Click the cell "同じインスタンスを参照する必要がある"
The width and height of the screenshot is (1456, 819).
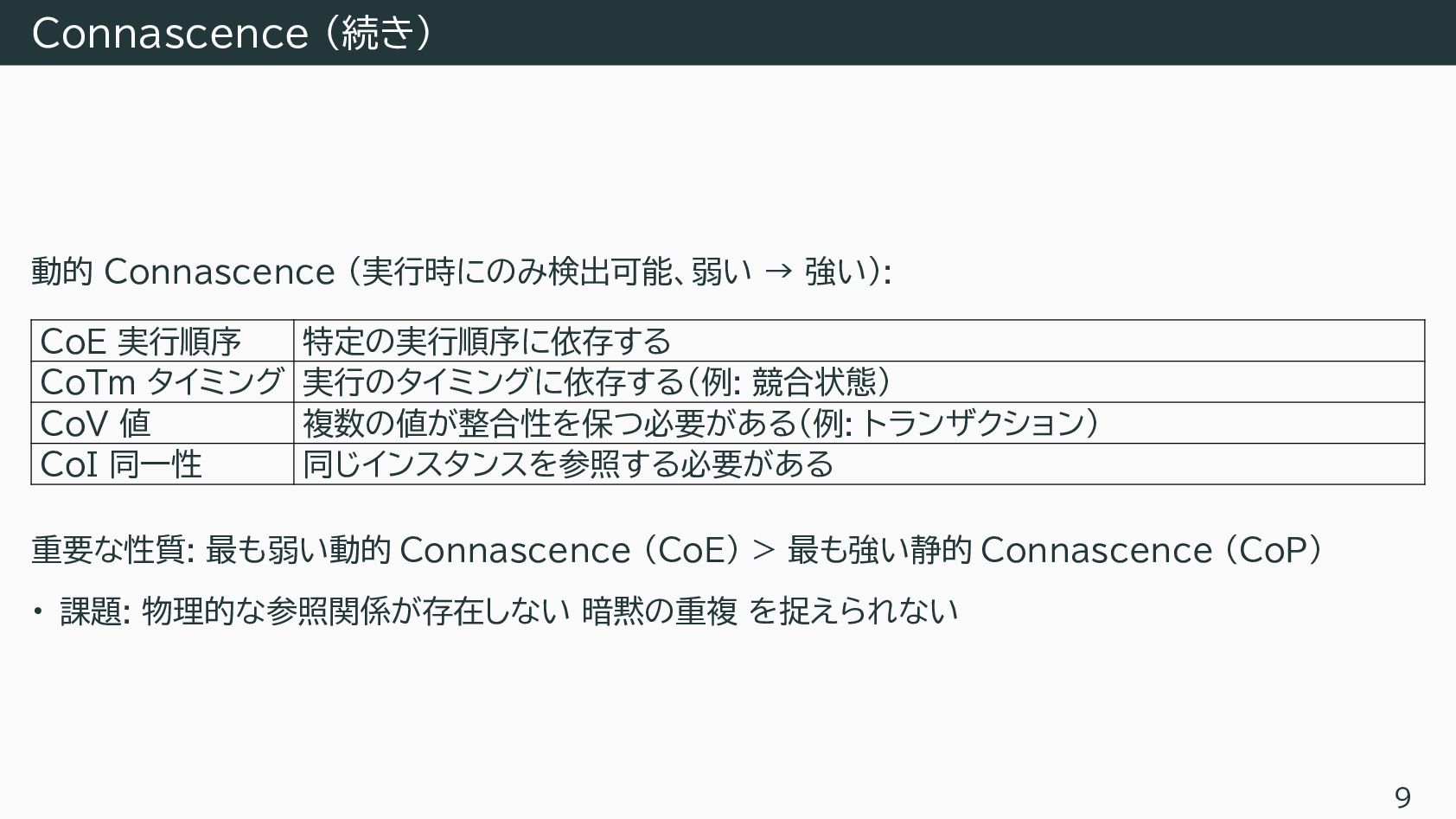tap(568, 464)
